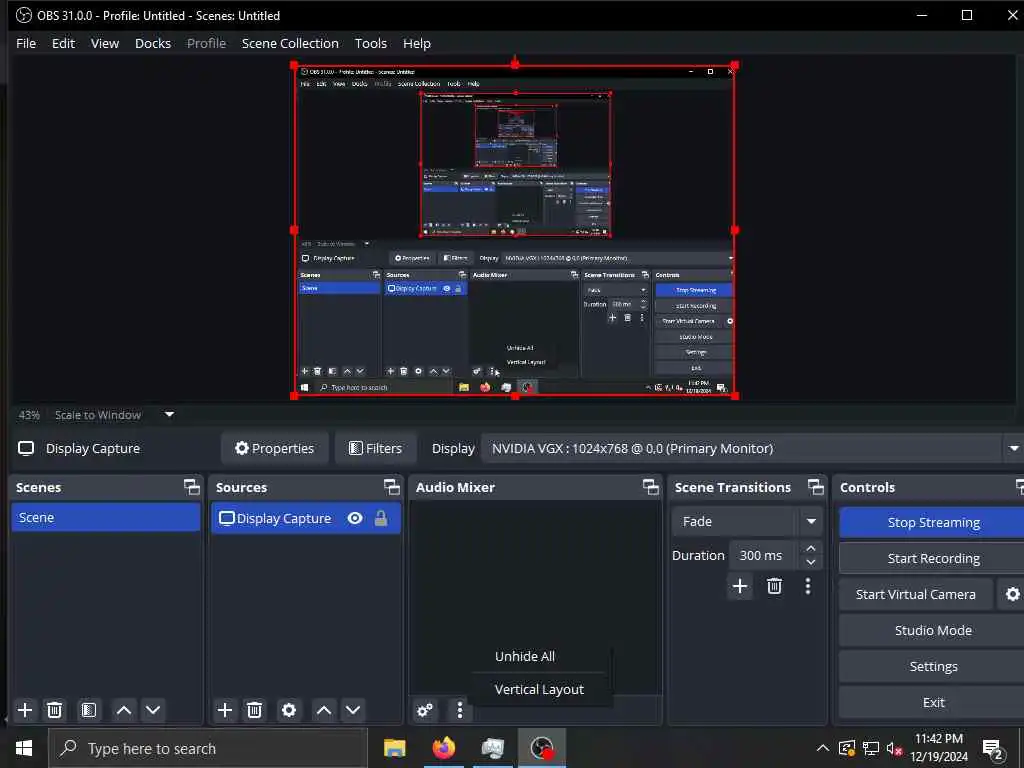
Task: Add a new scene with plus icon
Action: click(25, 710)
